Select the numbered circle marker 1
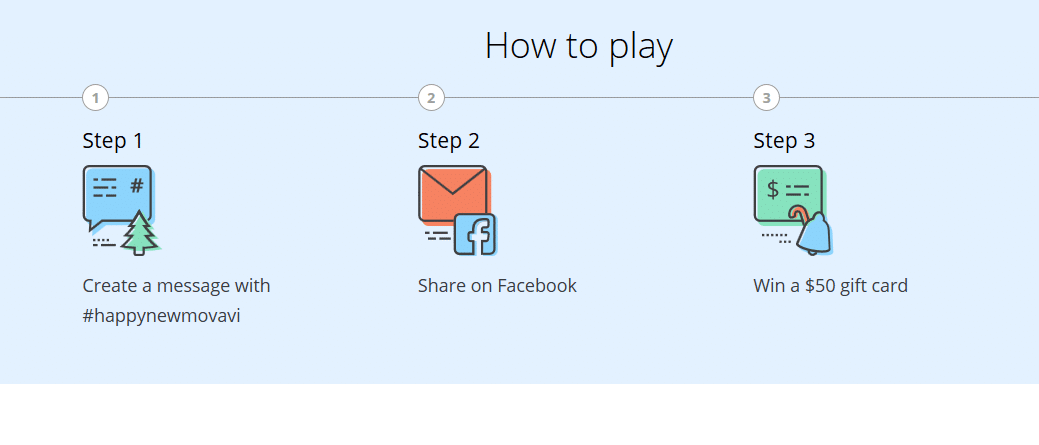1039x445 pixels. [x=95, y=98]
